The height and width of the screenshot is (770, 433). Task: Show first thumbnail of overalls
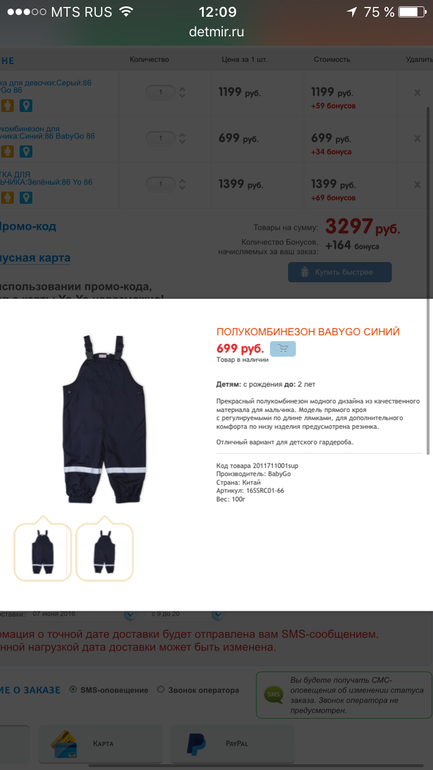[43, 551]
